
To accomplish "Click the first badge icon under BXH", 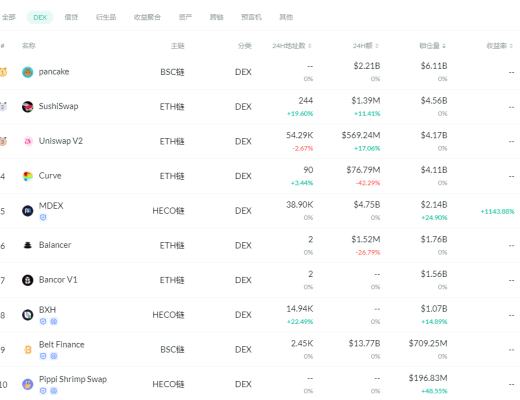I will [43, 321].
